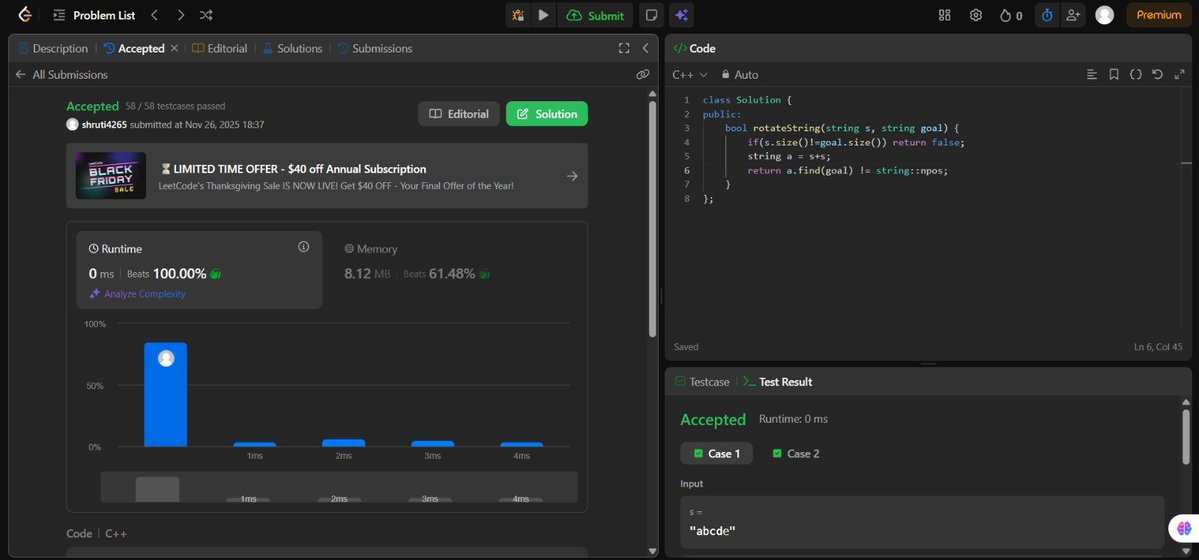
Task: Switch to the Testcase tab
Action: (702, 382)
